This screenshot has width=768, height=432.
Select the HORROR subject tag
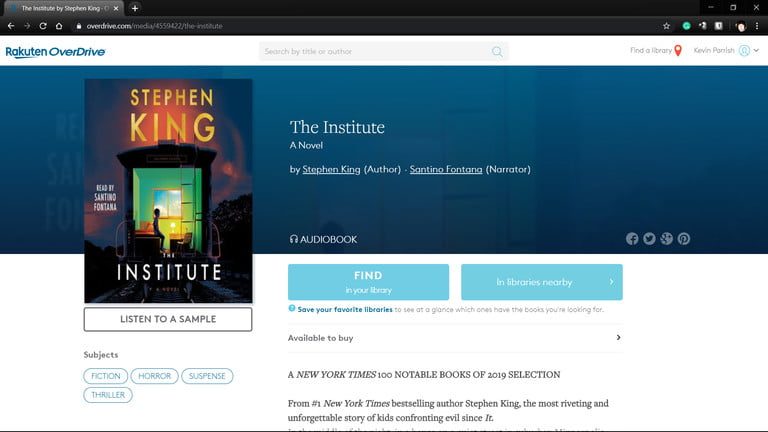155,376
